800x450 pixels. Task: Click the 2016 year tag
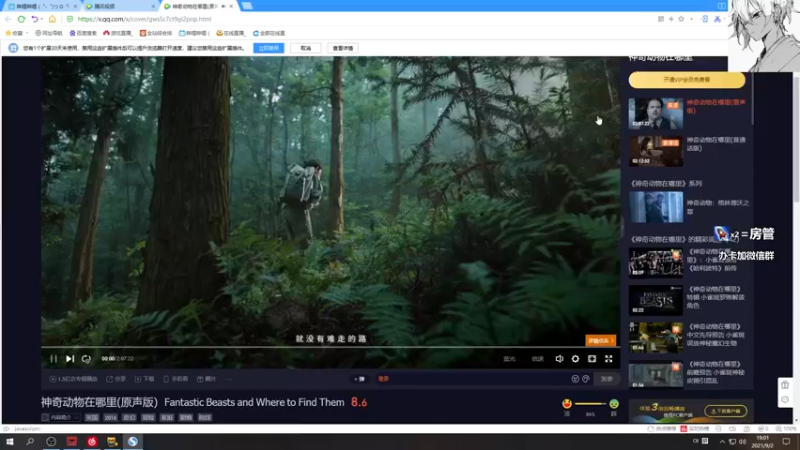point(111,417)
